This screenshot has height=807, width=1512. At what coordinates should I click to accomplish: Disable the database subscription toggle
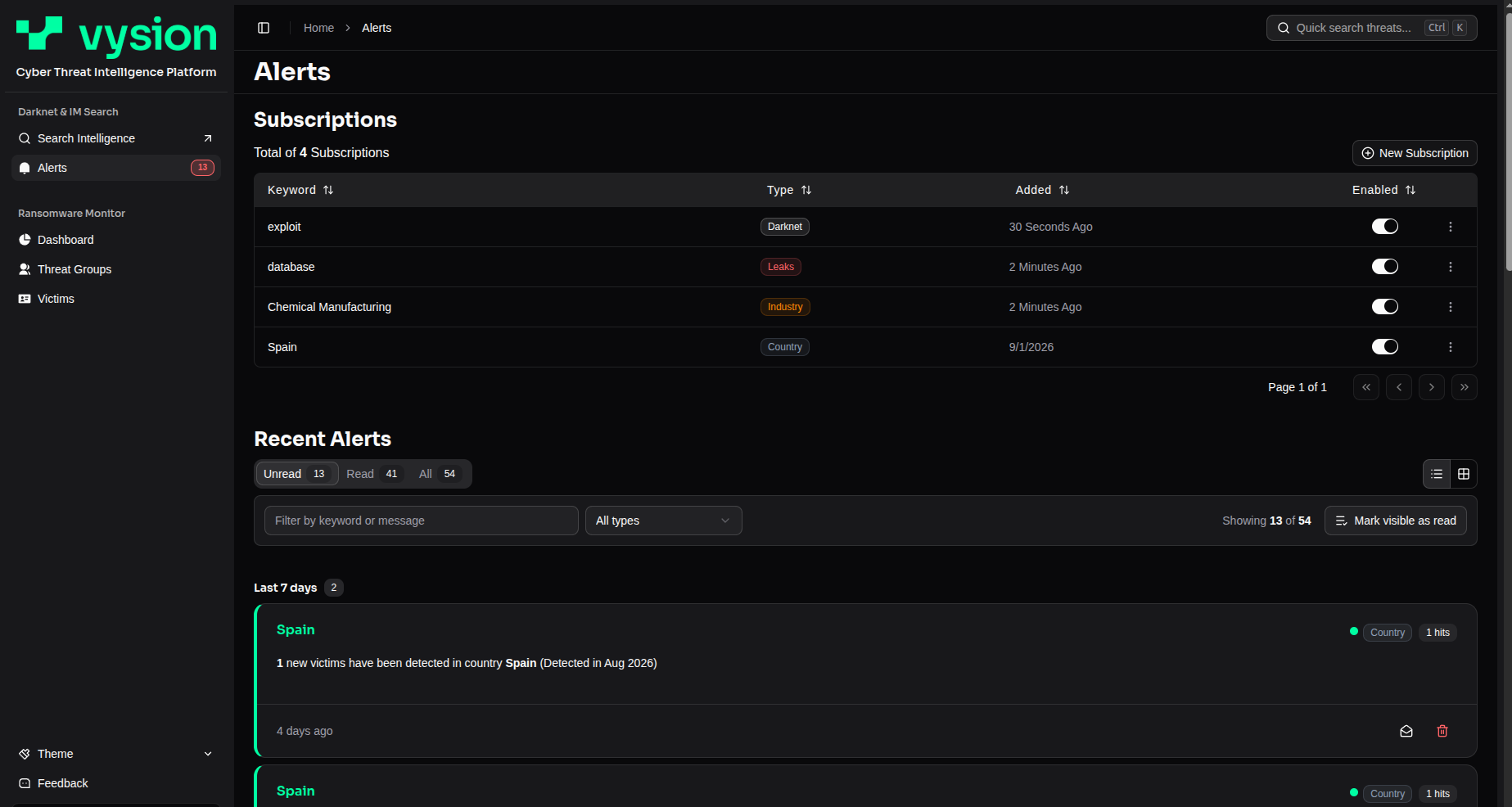[1385, 267]
